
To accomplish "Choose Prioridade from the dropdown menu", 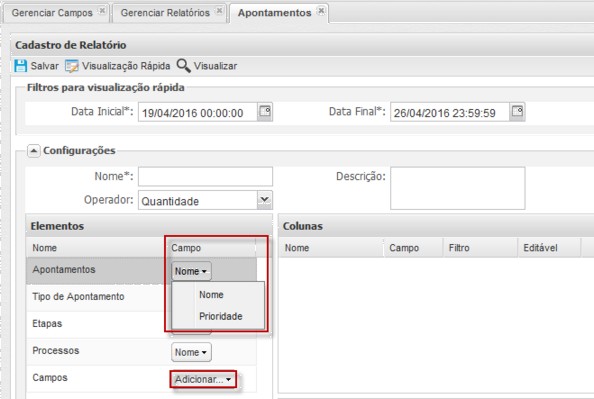I will [220, 316].
